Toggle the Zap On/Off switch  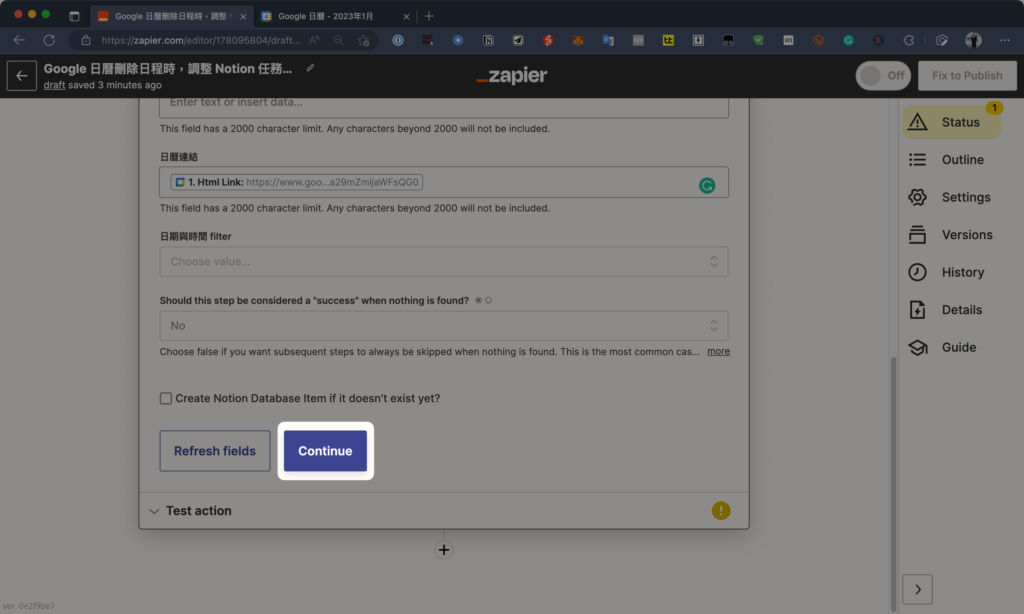[883, 76]
